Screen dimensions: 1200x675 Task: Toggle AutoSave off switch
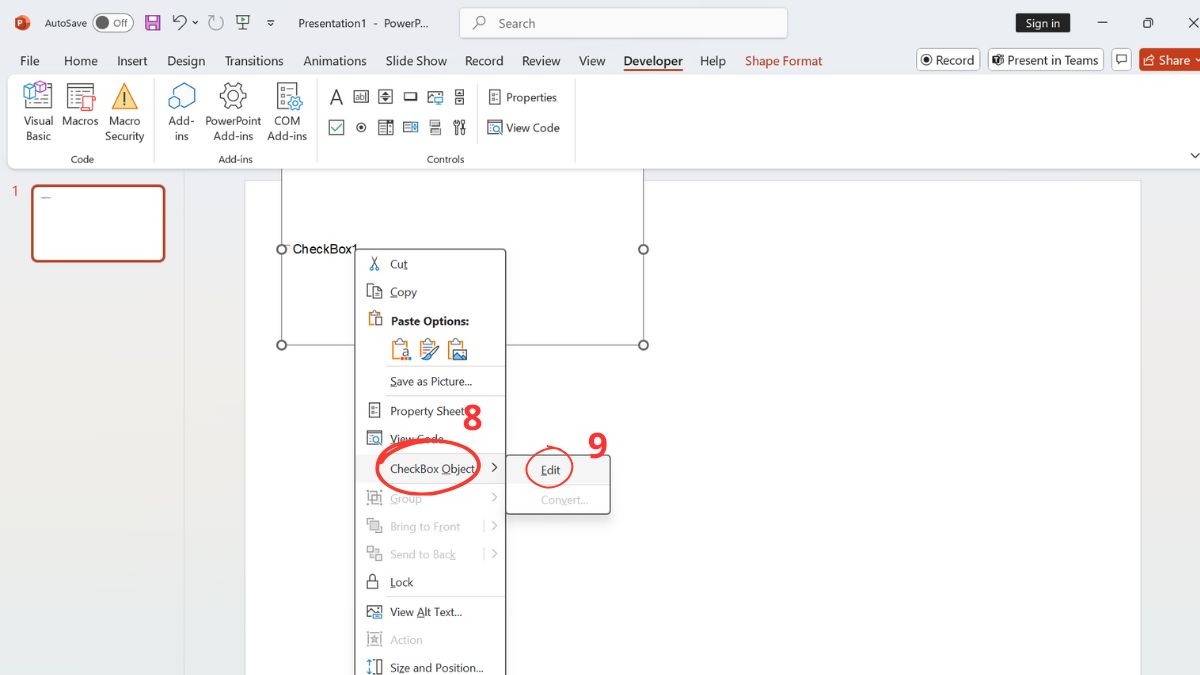[113, 22]
